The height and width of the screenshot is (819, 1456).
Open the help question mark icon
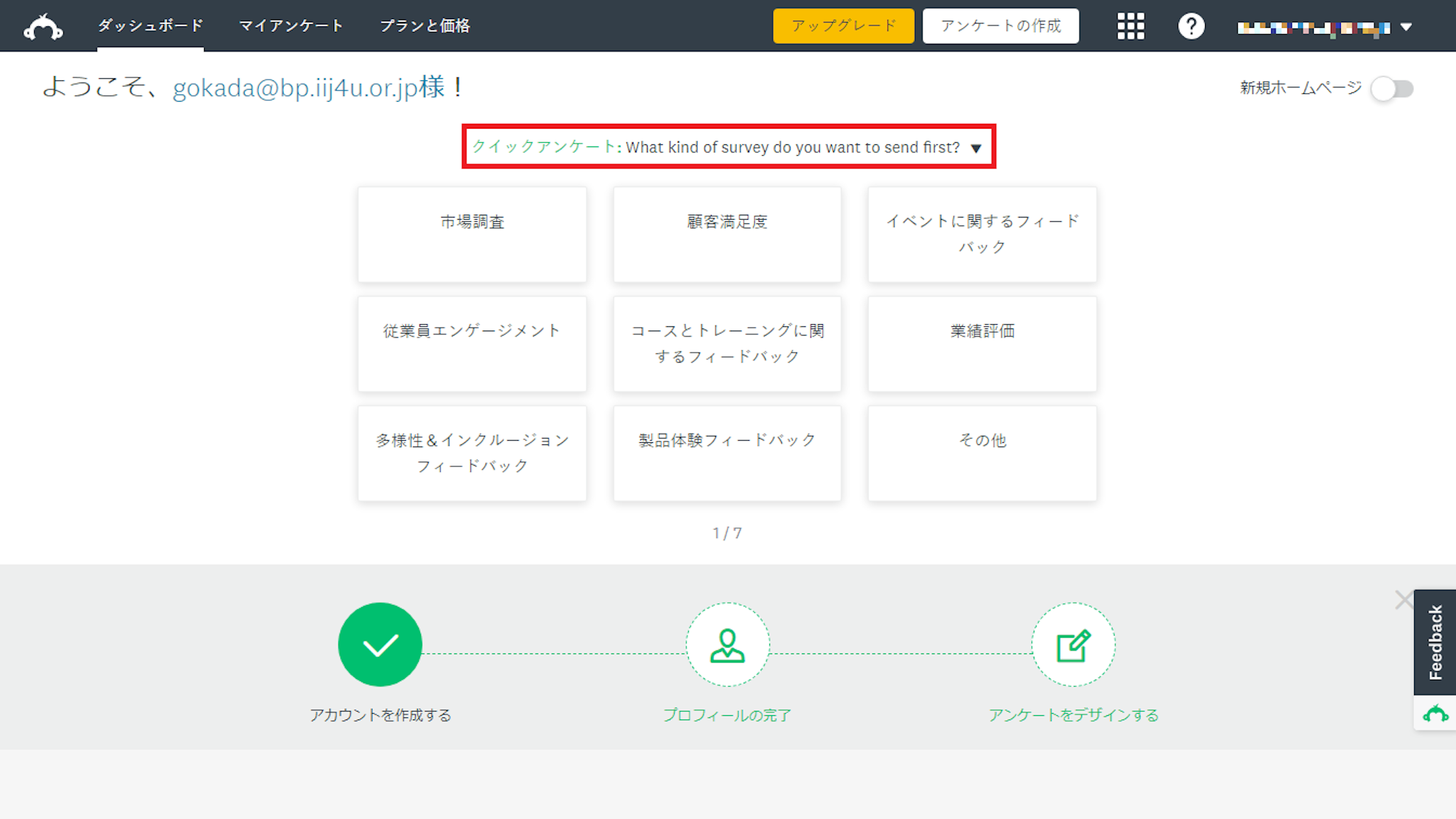tap(1191, 26)
